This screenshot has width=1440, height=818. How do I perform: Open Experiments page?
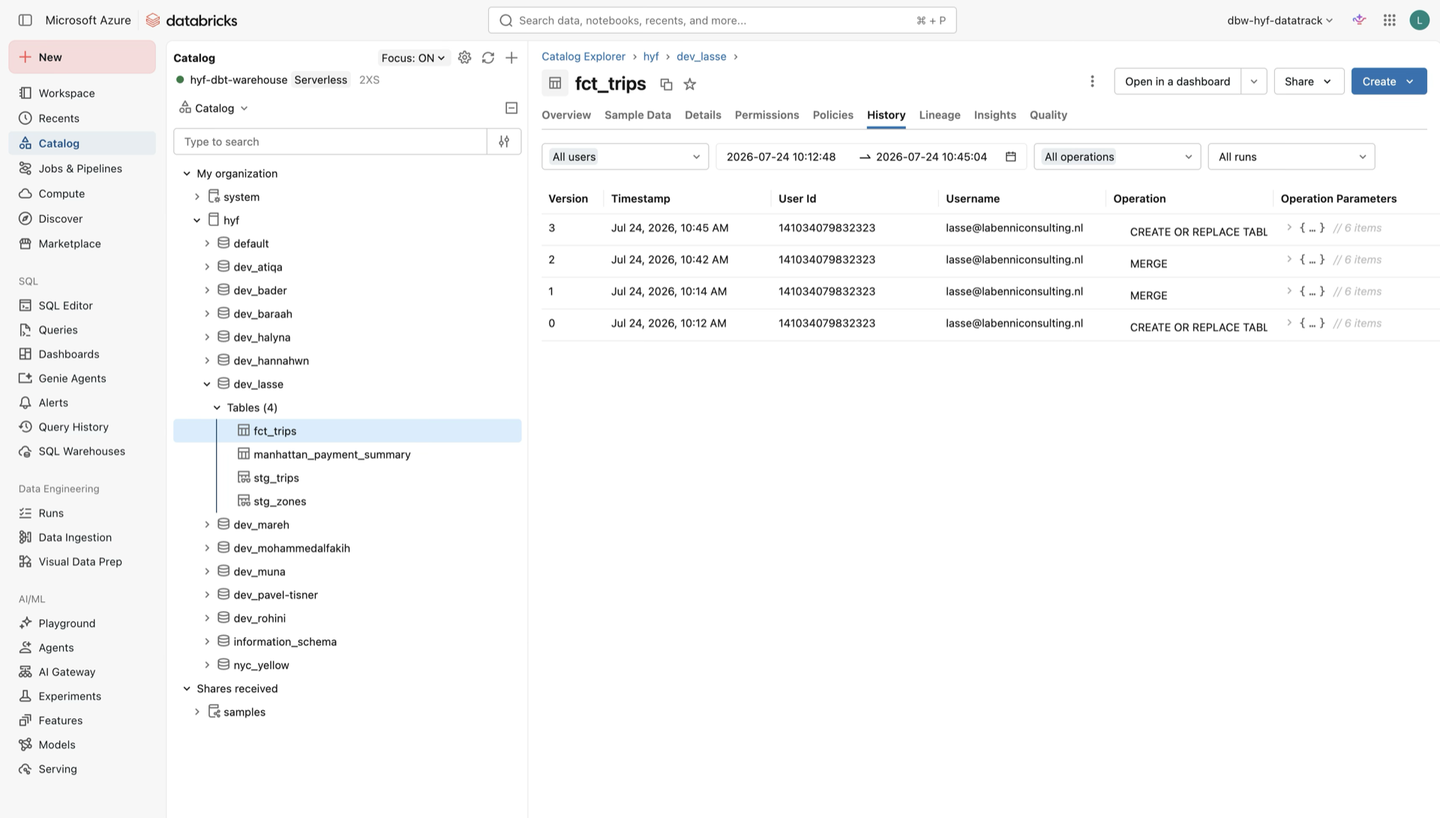[70, 696]
